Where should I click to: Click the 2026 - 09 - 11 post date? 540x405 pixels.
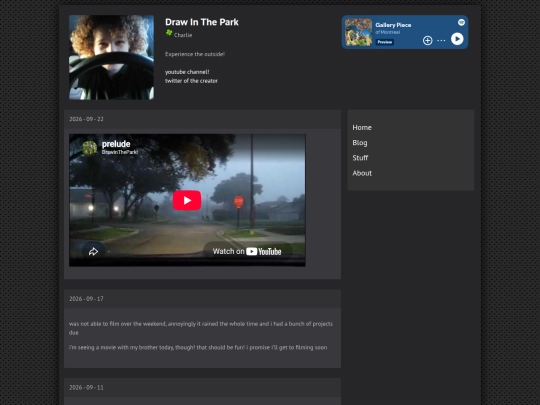[86, 388]
